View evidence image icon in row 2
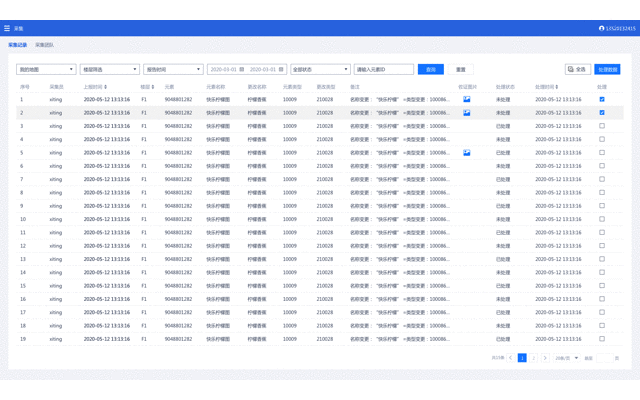 click(x=466, y=113)
